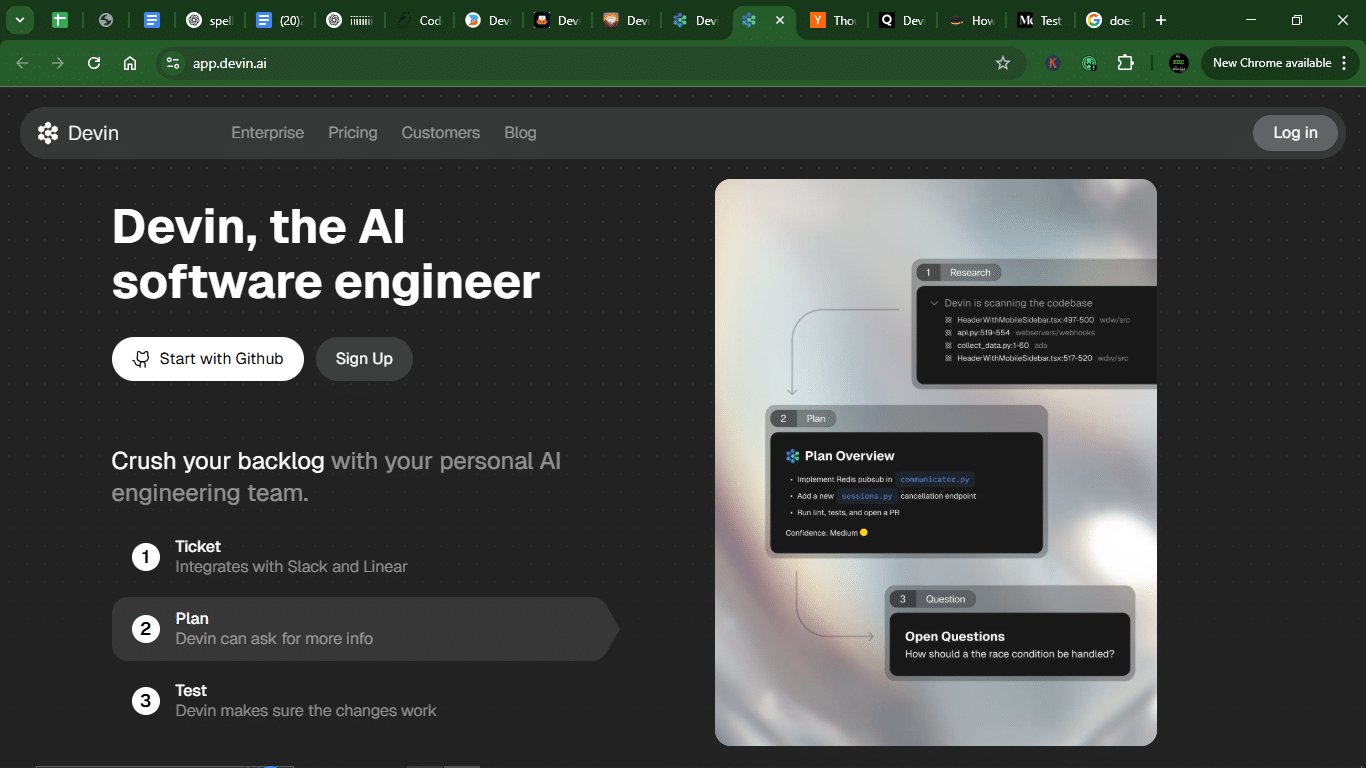
Task: Open the green circular extension icon
Action: tap(1089, 63)
